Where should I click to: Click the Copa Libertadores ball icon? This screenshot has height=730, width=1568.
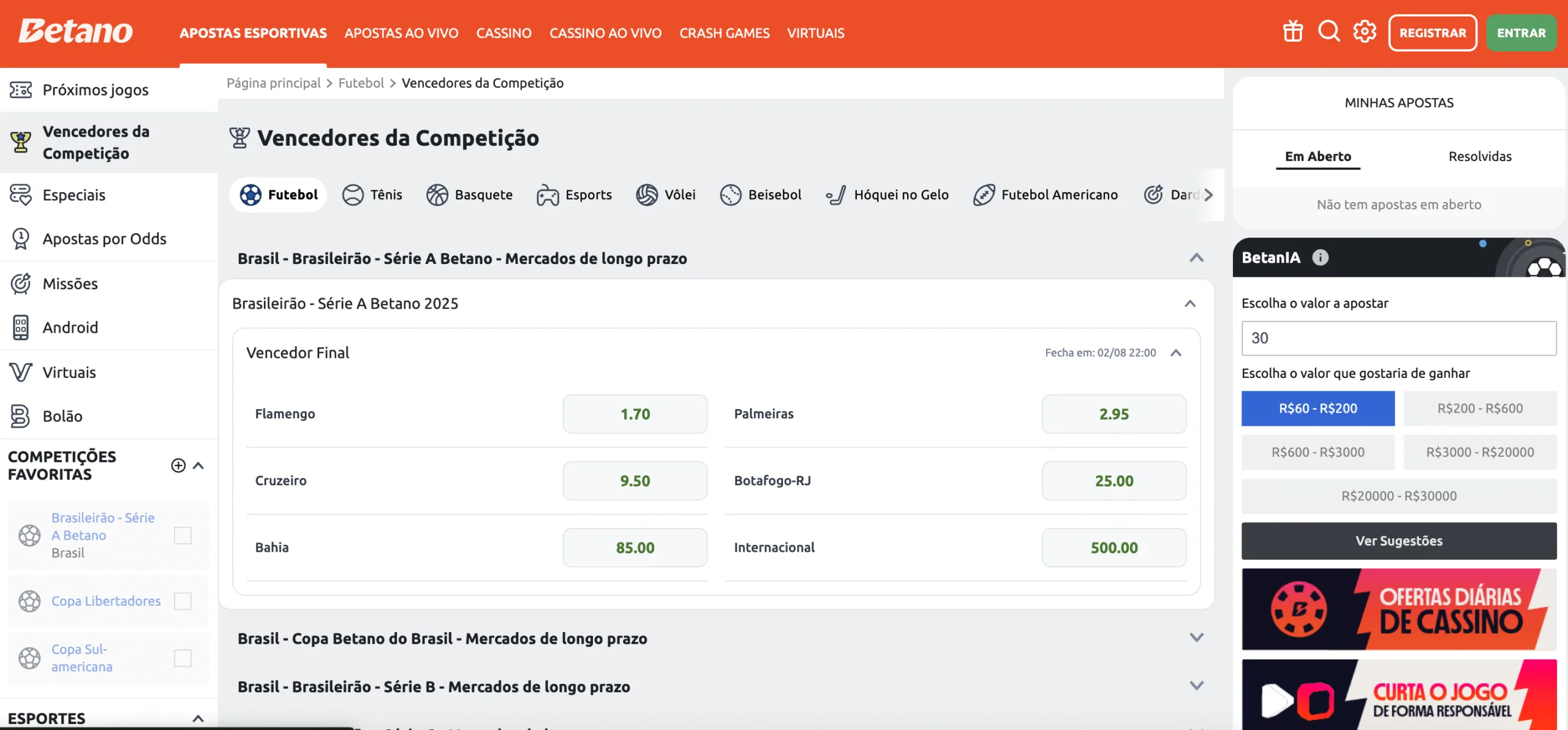pos(29,601)
